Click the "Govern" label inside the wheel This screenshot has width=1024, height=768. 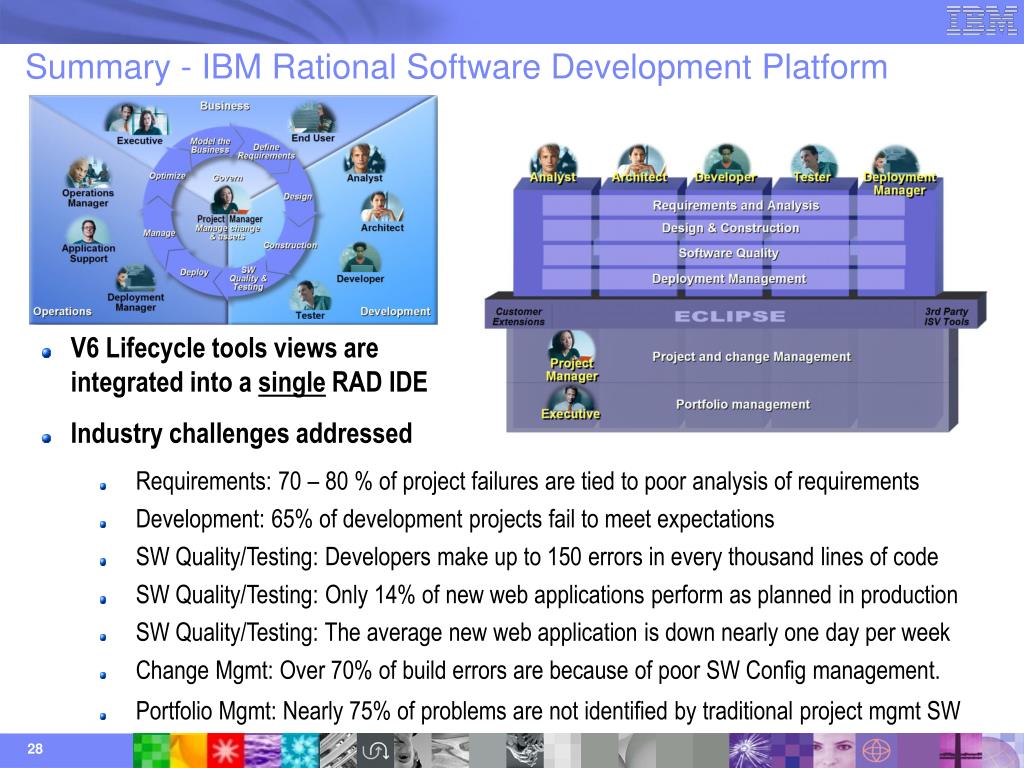click(x=228, y=178)
